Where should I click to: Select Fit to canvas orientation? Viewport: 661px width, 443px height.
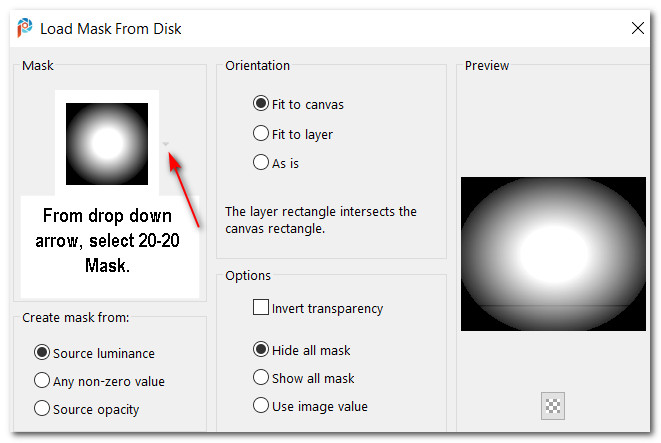click(x=261, y=104)
